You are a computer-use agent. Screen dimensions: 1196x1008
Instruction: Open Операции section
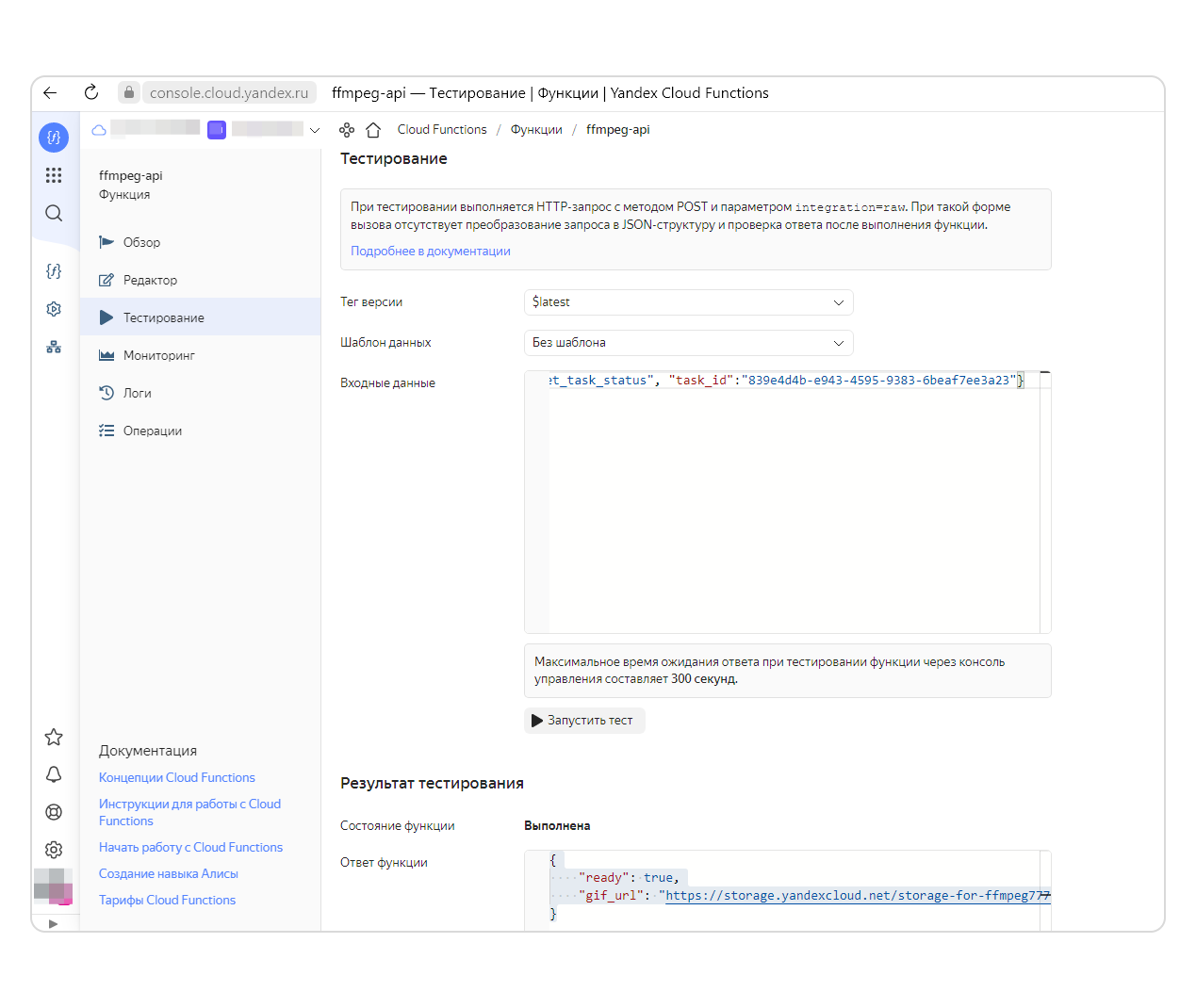point(200,431)
